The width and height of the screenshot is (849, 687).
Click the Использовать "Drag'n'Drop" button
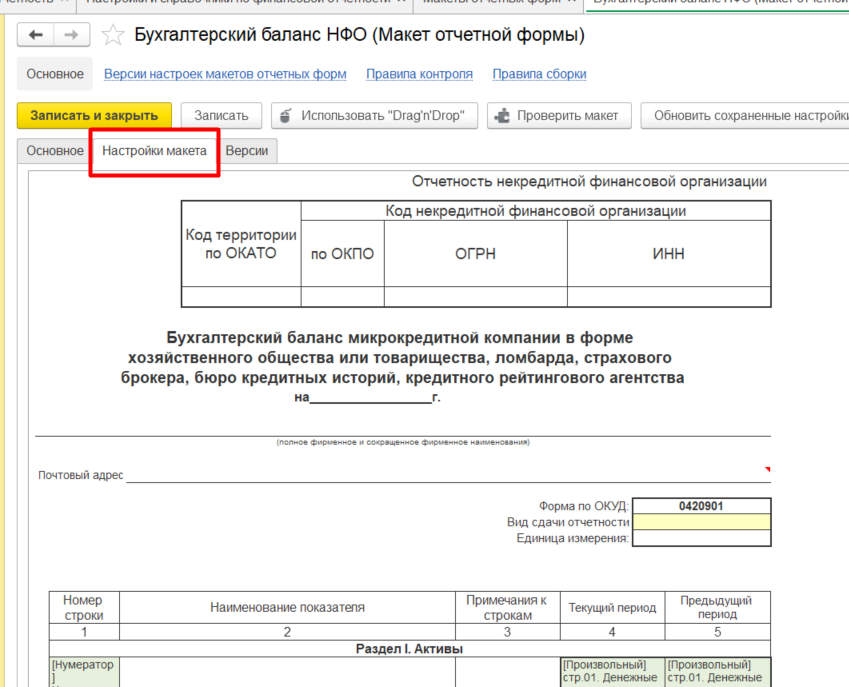pos(374,116)
